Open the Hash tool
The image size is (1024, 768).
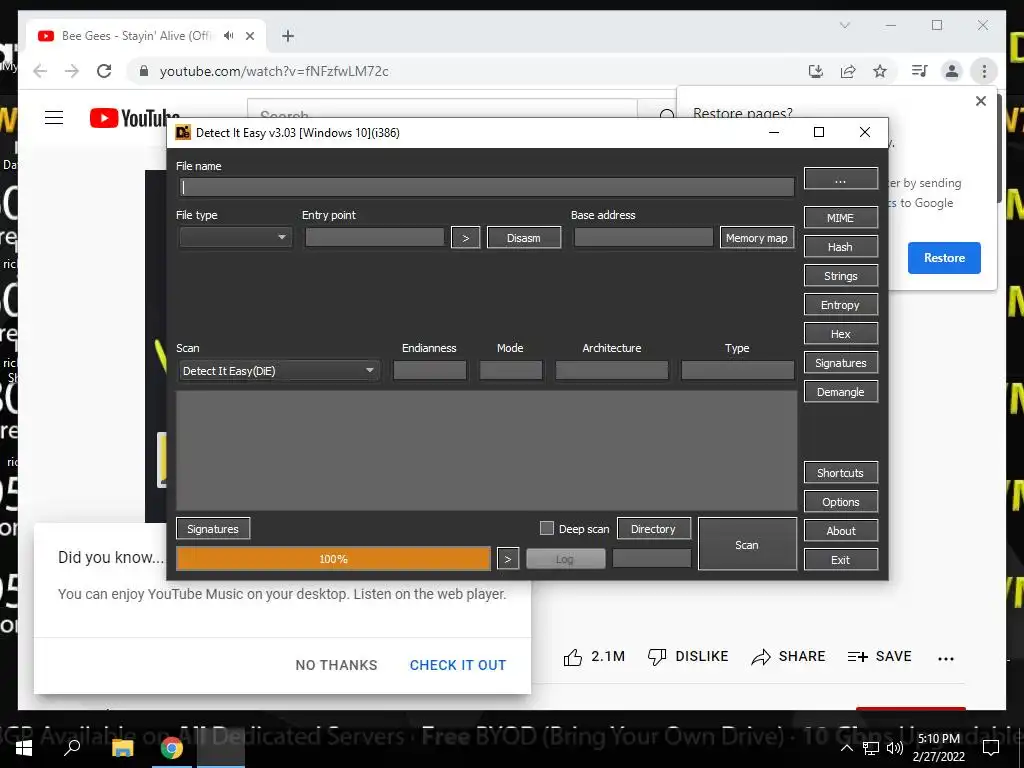click(x=840, y=247)
